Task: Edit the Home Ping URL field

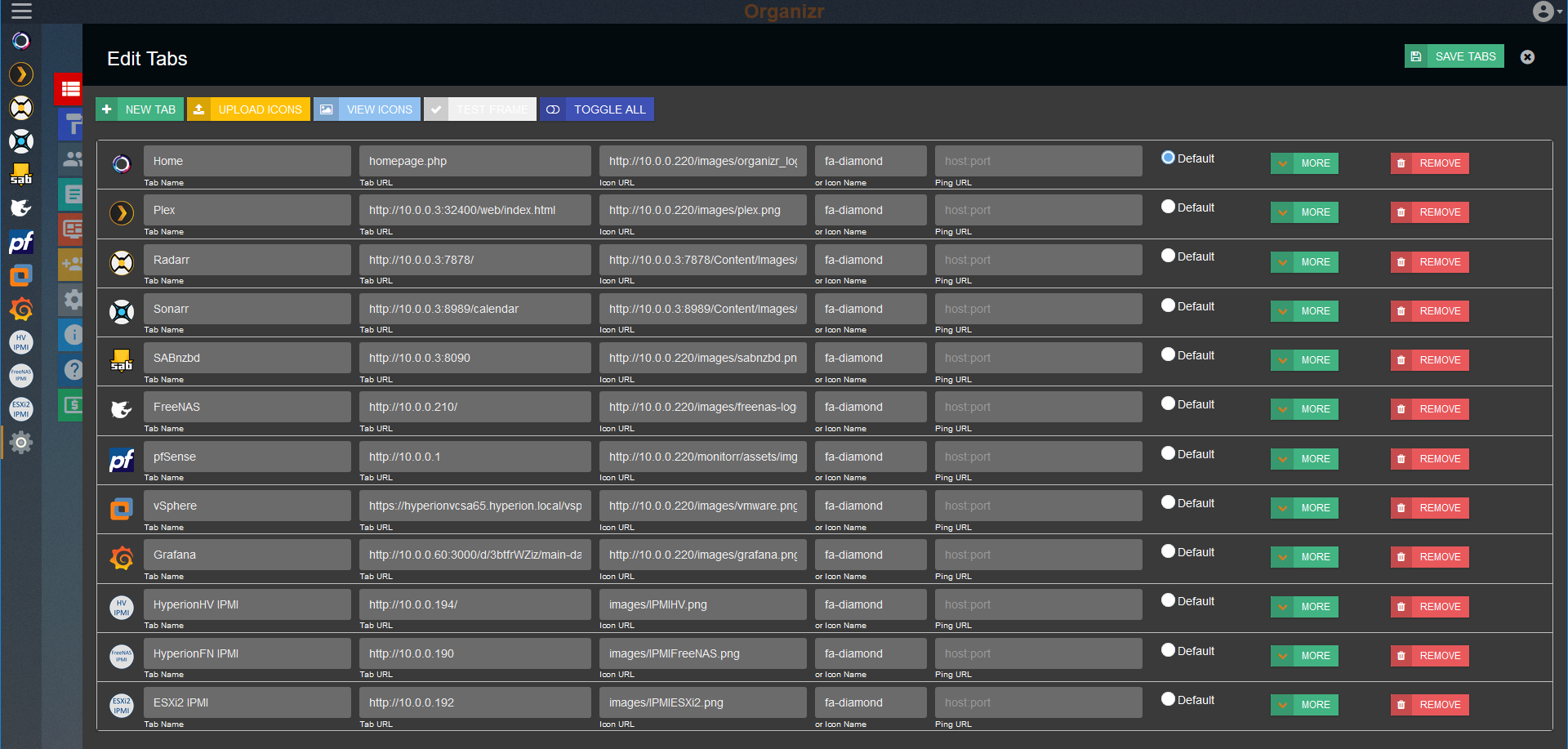Action: [1039, 161]
